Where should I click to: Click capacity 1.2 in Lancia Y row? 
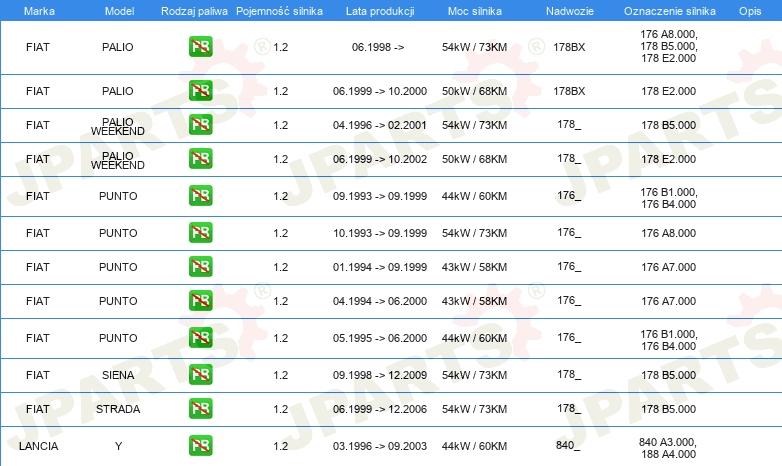[x=280, y=446]
